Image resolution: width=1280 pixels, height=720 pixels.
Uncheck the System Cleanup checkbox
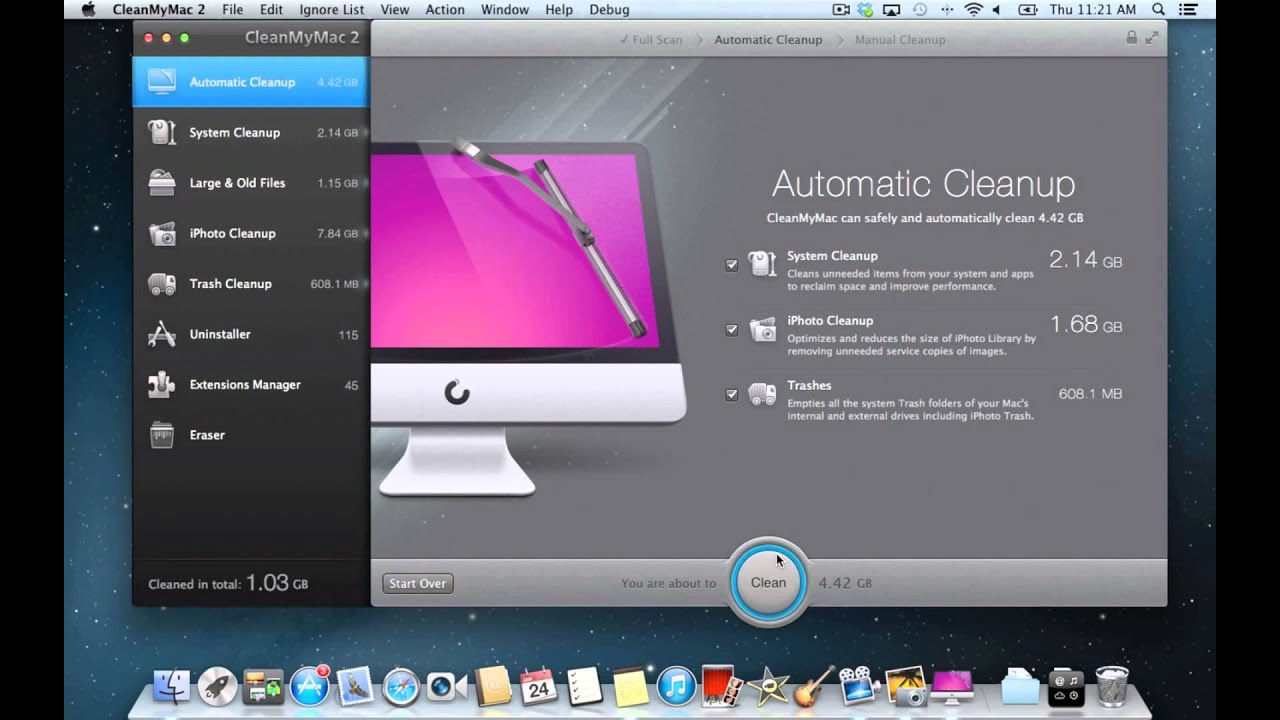732,265
